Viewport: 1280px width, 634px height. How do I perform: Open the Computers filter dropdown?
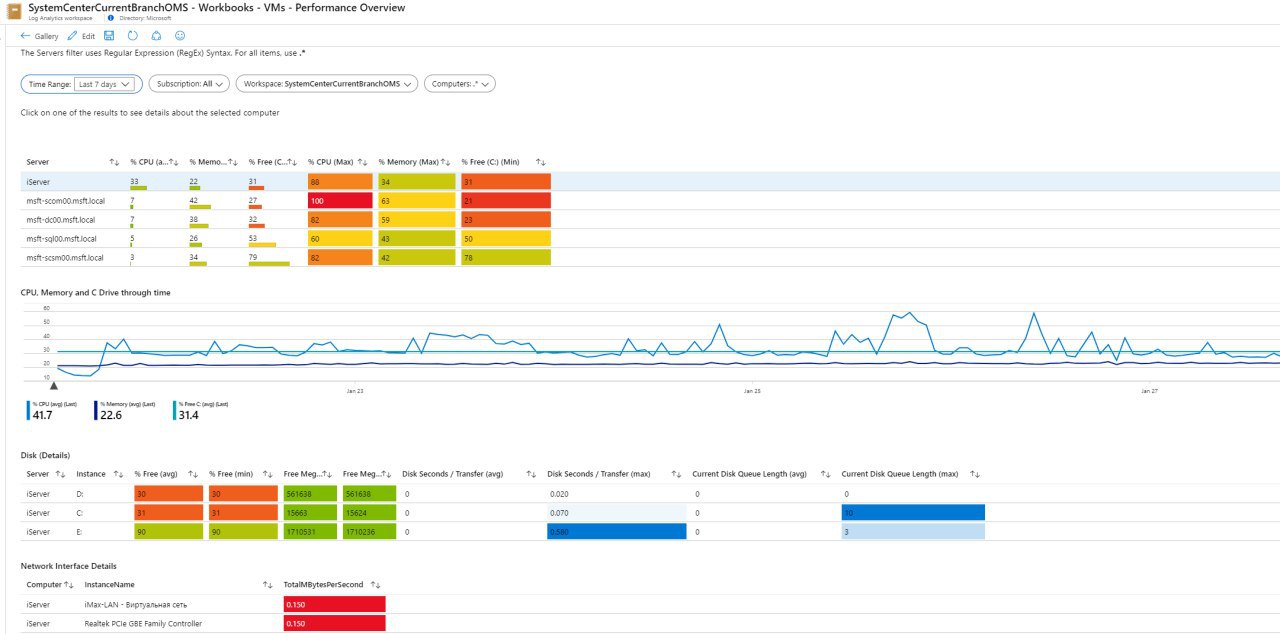coord(460,84)
